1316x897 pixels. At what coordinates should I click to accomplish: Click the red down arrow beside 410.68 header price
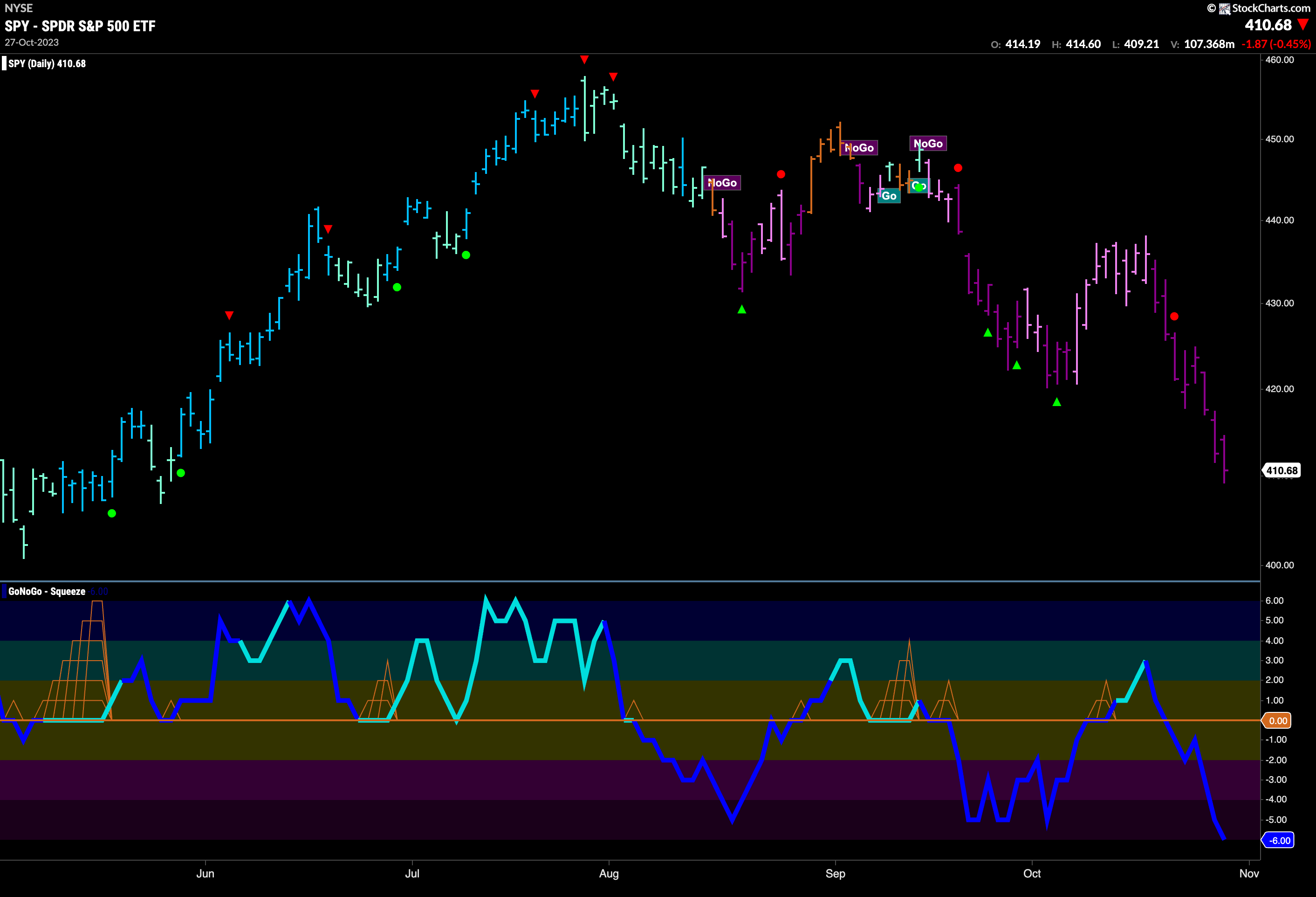[1303, 24]
